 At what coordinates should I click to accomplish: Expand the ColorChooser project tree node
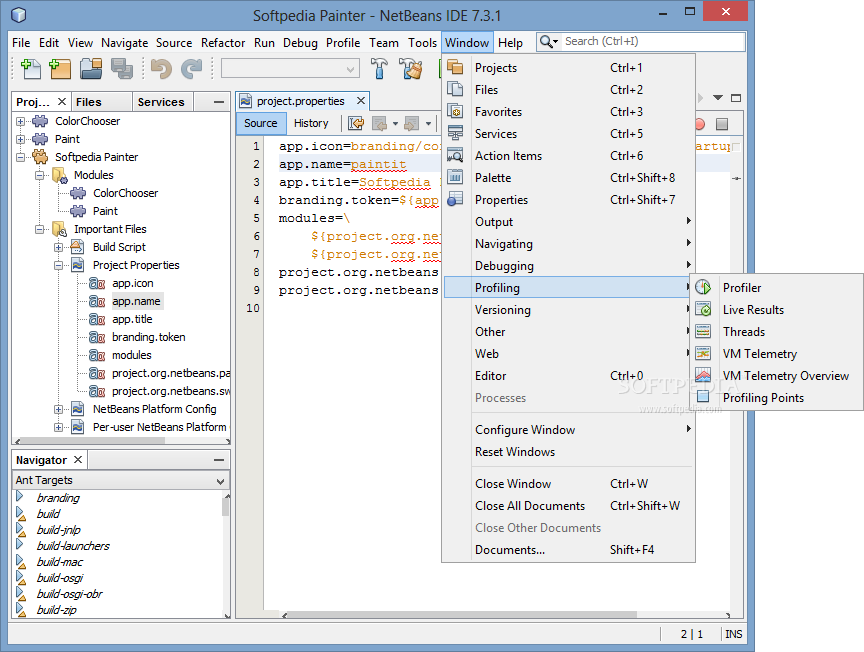(20, 121)
